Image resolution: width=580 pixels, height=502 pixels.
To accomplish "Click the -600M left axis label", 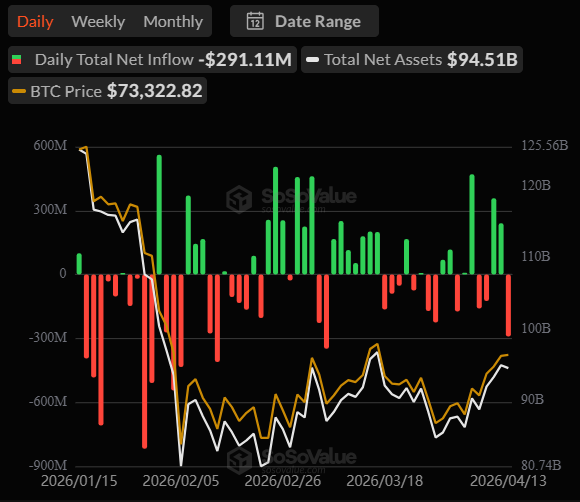I will [x=48, y=401].
